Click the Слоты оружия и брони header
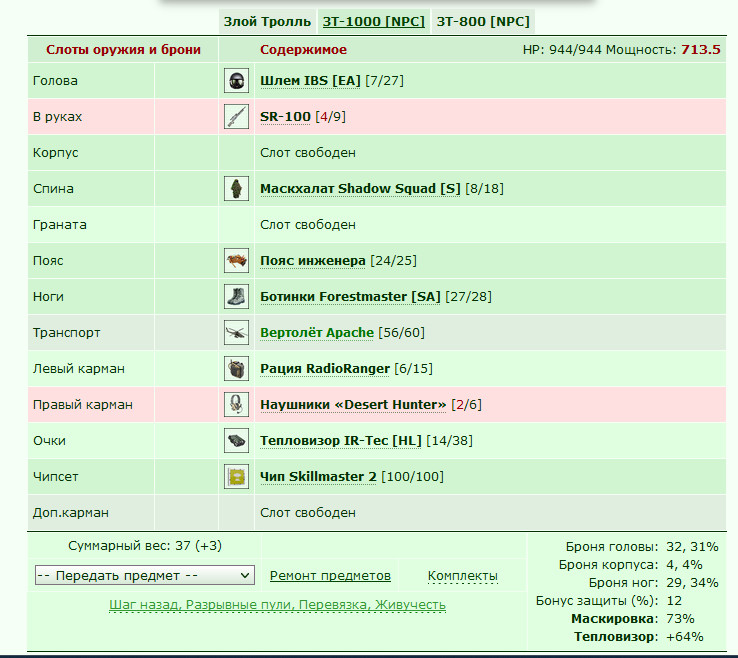Viewport: 738px width, 658px height. [x=123, y=49]
